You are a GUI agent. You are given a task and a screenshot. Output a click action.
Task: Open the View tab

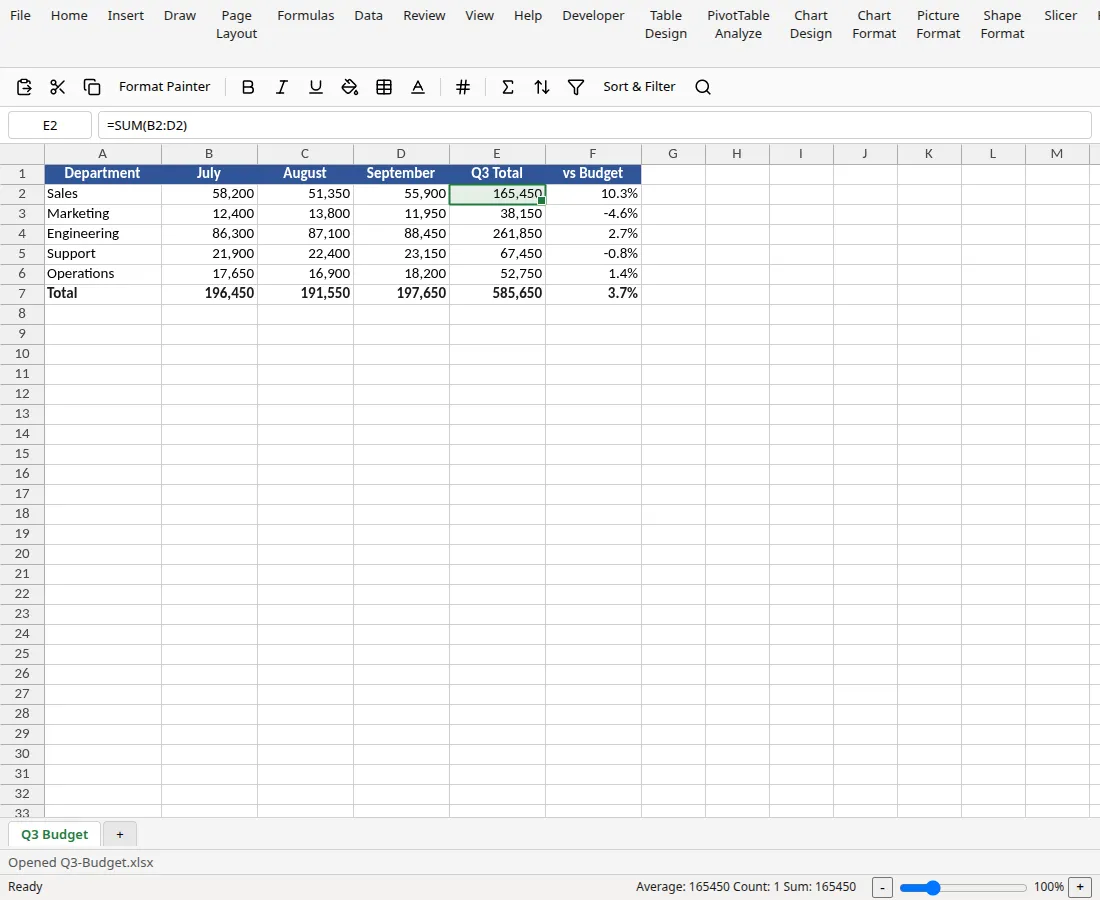pyautogui.click(x=479, y=15)
